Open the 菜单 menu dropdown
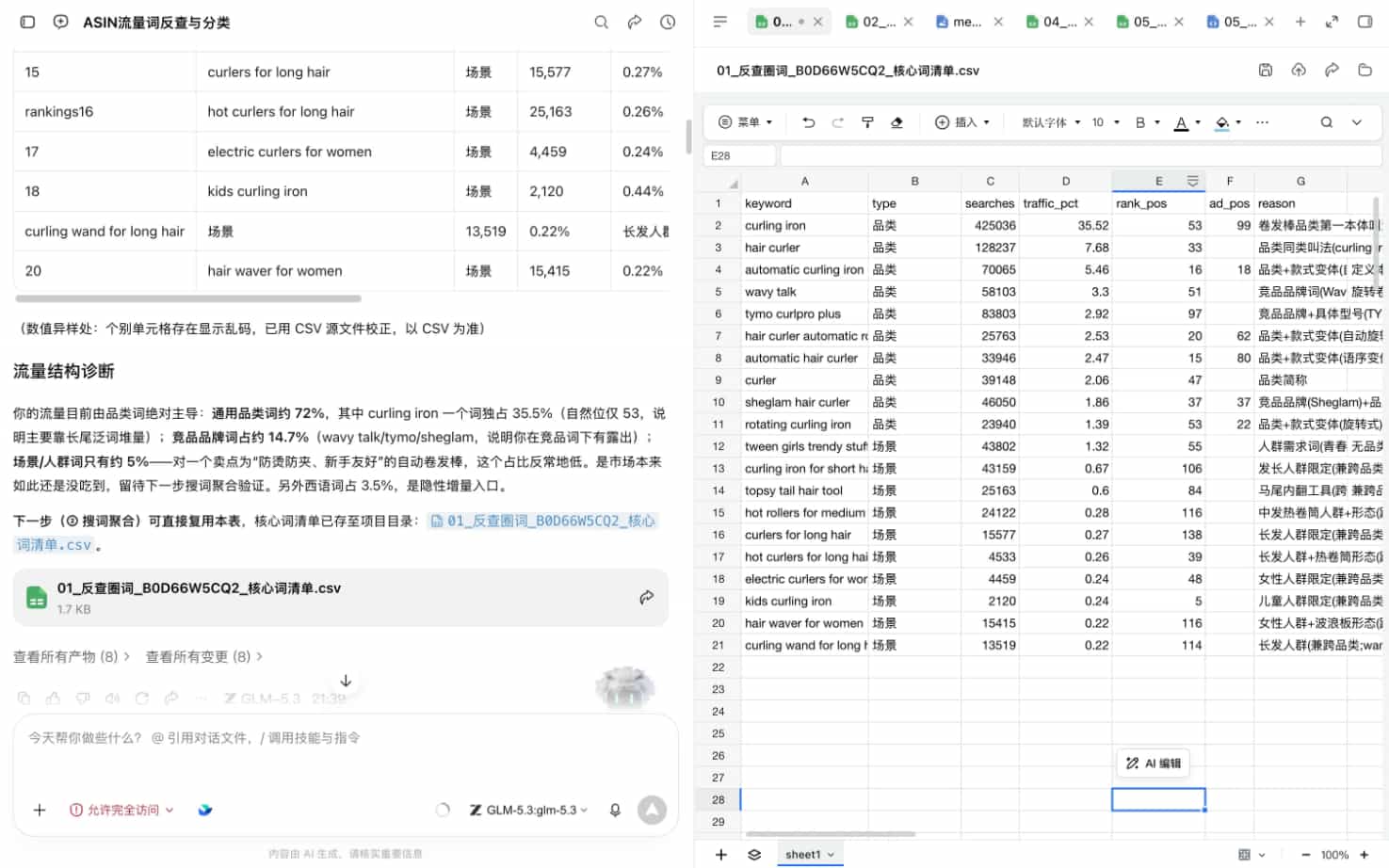Viewport: 1389px width, 868px height. tap(746, 122)
